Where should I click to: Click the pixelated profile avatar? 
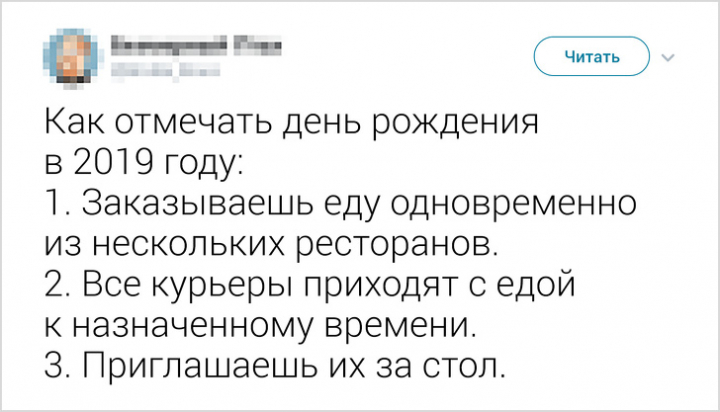click(x=70, y=57)
